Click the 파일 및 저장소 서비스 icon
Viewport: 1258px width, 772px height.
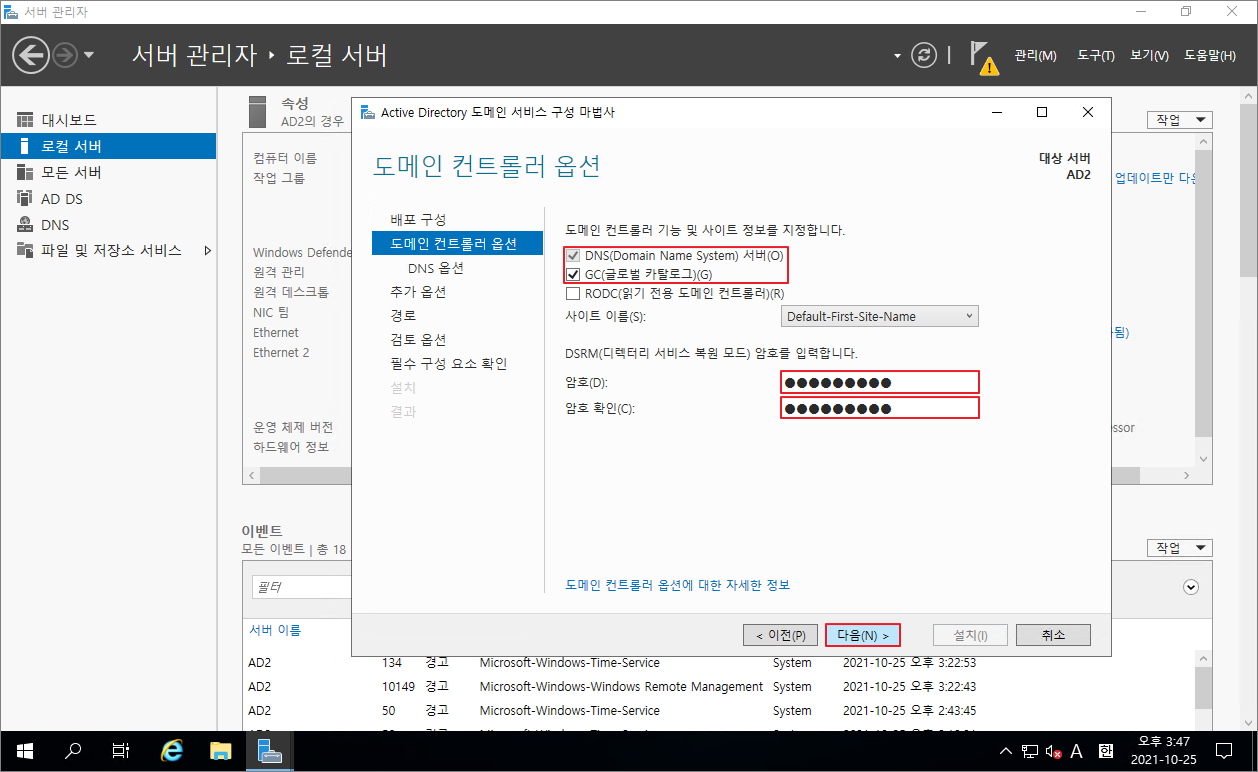(25, 250)
